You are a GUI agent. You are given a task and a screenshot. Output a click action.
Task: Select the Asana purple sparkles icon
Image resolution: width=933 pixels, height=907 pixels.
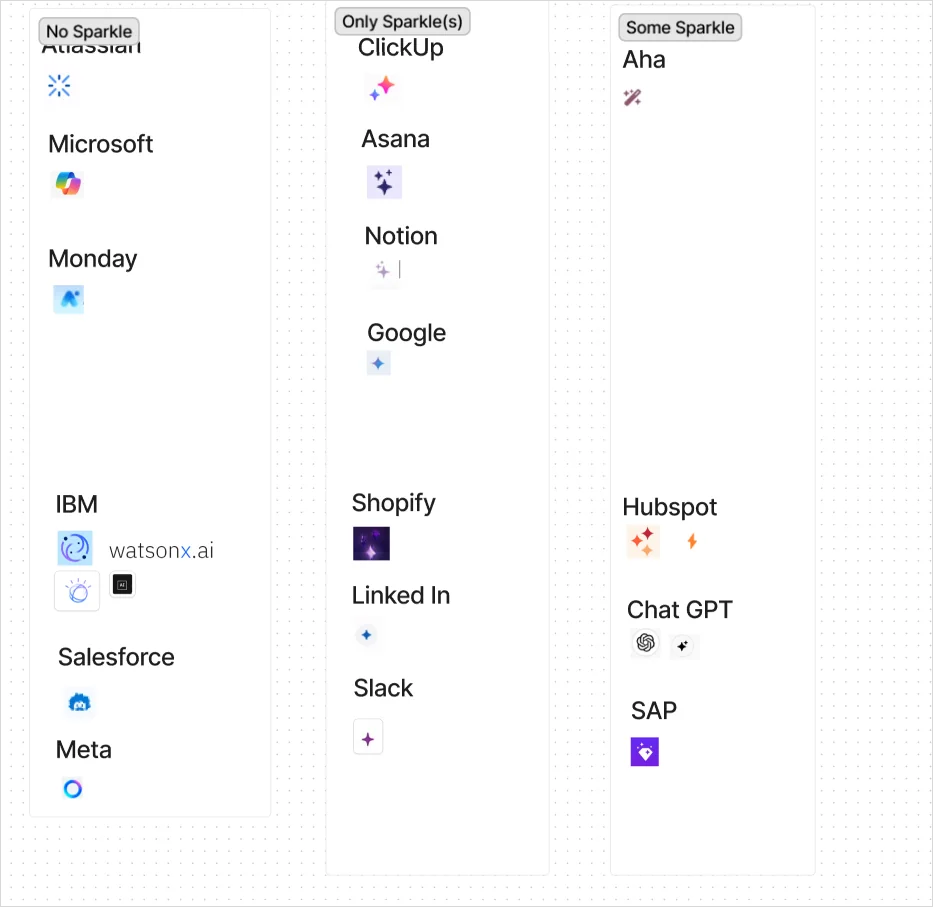(384, 182)
